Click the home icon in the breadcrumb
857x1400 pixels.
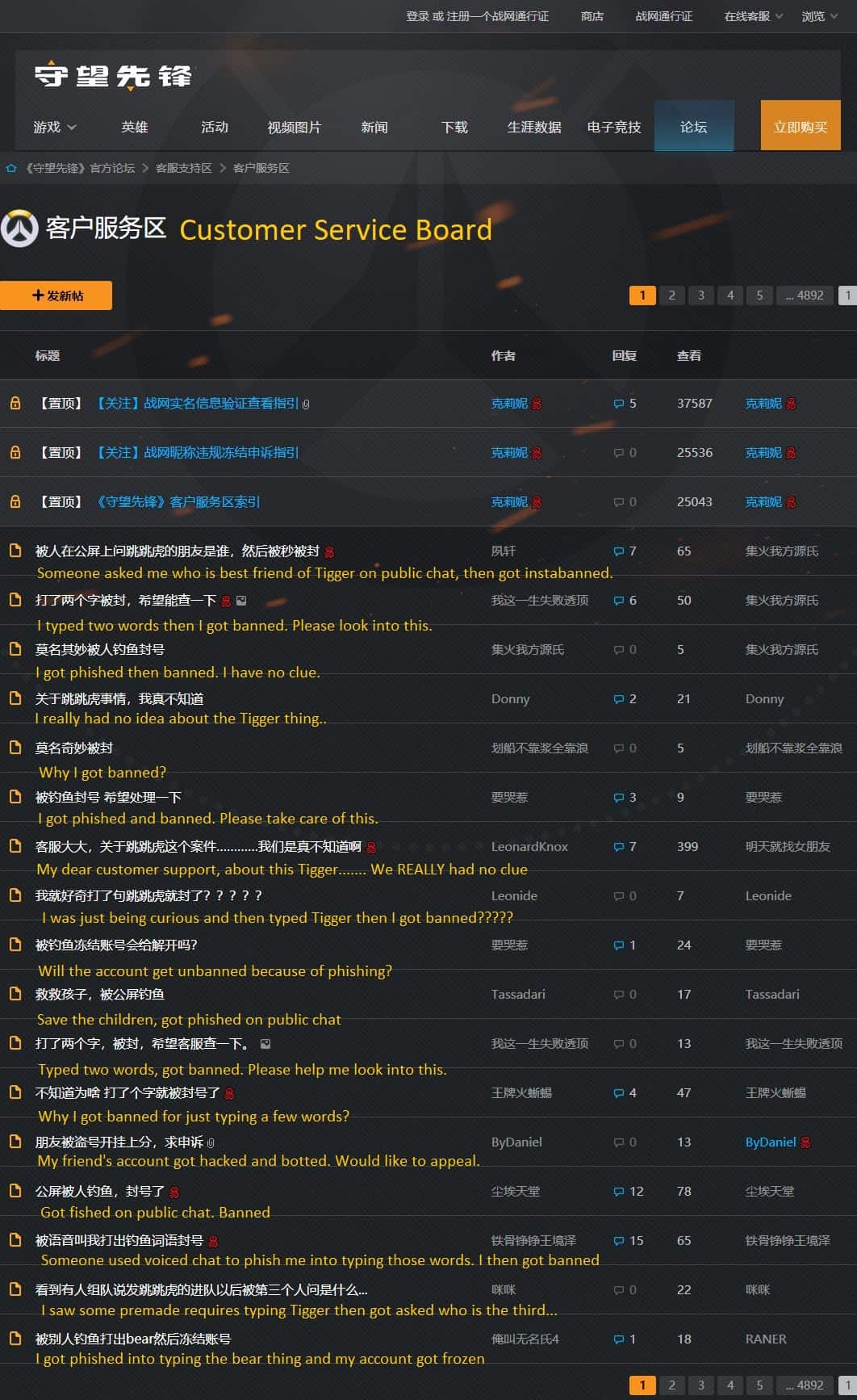11,168
